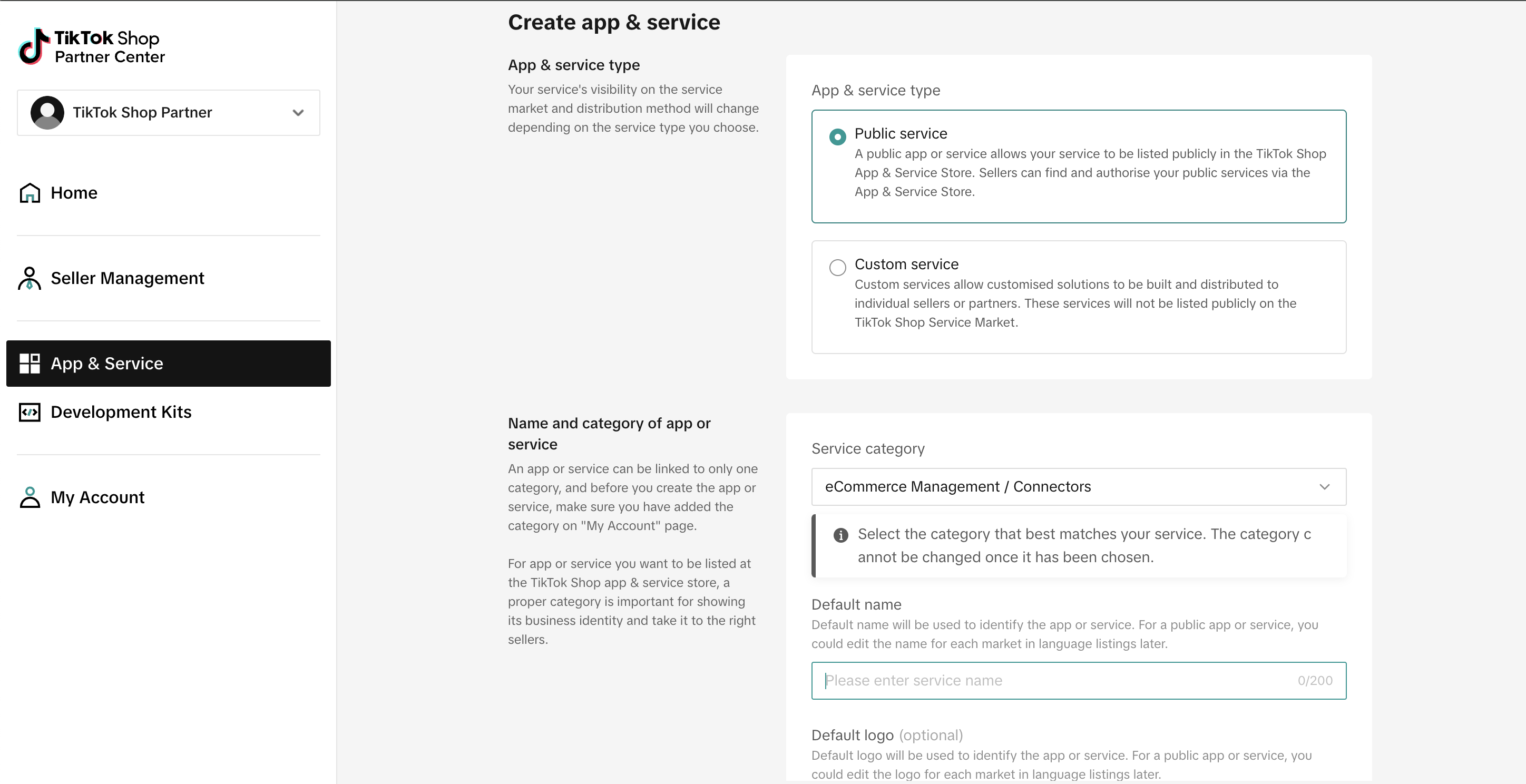The width and height of the screenshot is (1526, 784).
Task: Open the Service category dropdown
Action: 1078,486
